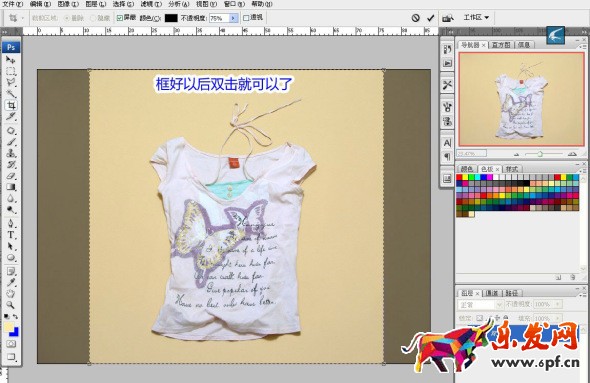590x383 pixels.
Task: Select the Zoom magnifier tool
Action: (11, 305)
